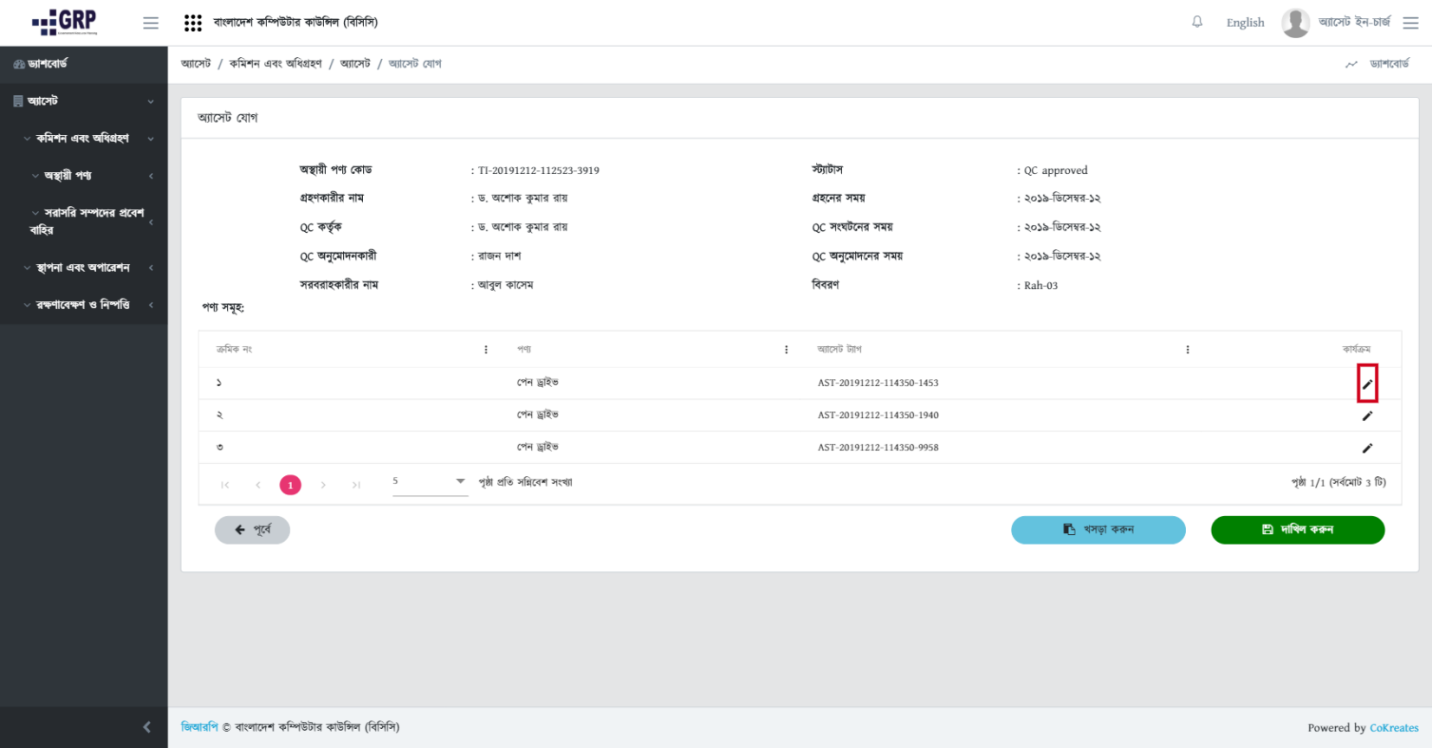The height and width of the screenshot is (748, 1432).
Task: Expand the স্থাপনা এবং অপারেশন sidebar menu
Action: [89, 268]
